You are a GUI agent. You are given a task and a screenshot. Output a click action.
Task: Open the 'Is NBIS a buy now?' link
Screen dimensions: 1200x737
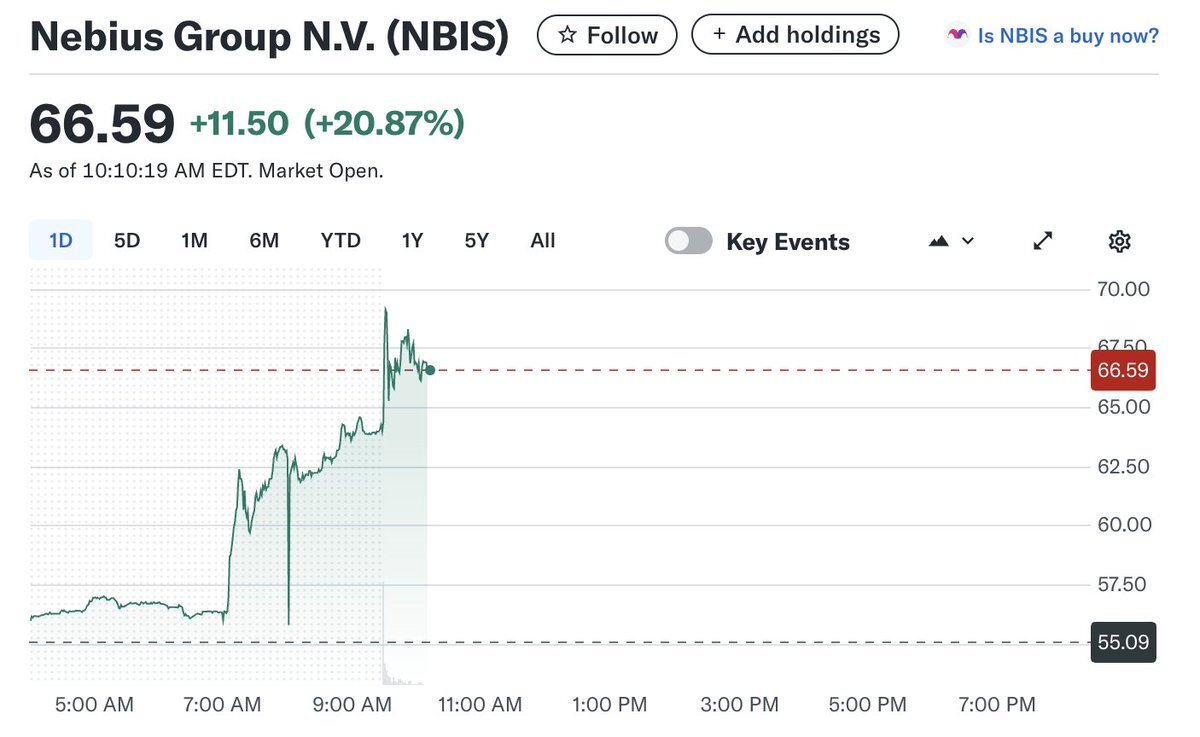[x=1068, y=36]
